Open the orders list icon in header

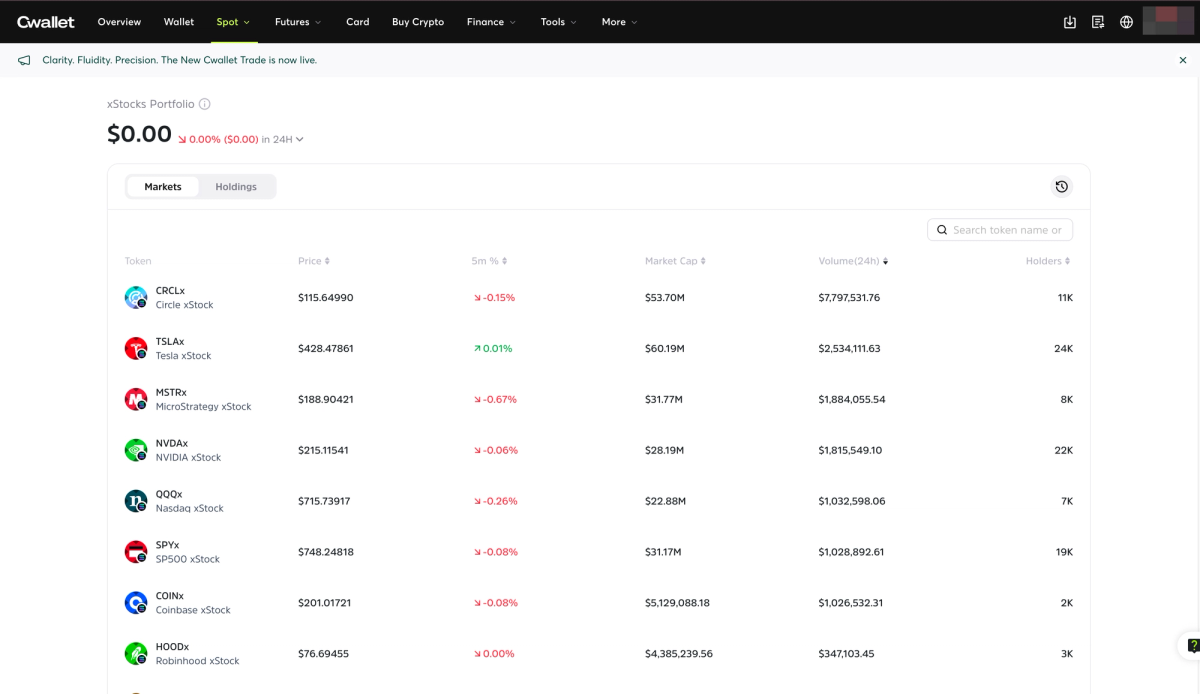(1098, 22)
